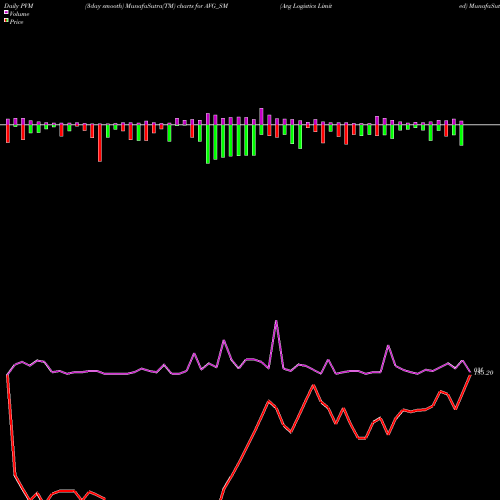Select the 'Volume' legend label
Screen dimensions: 500x500
[19, 14]
